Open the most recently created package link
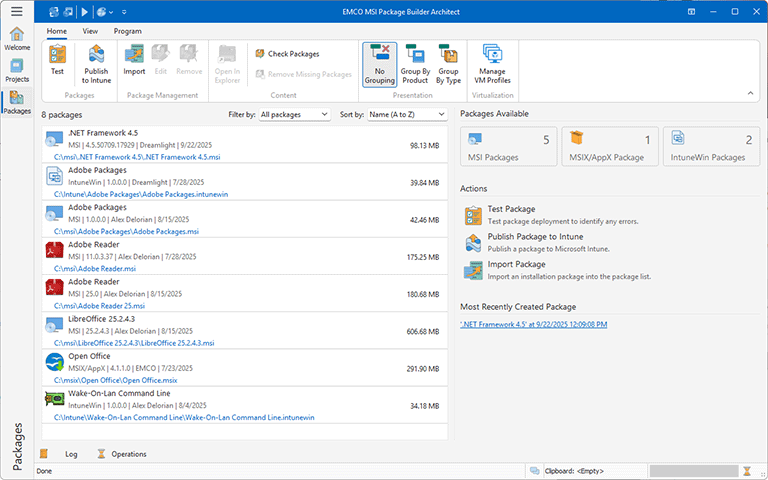The image size is (768, 480). click(533, 324)
